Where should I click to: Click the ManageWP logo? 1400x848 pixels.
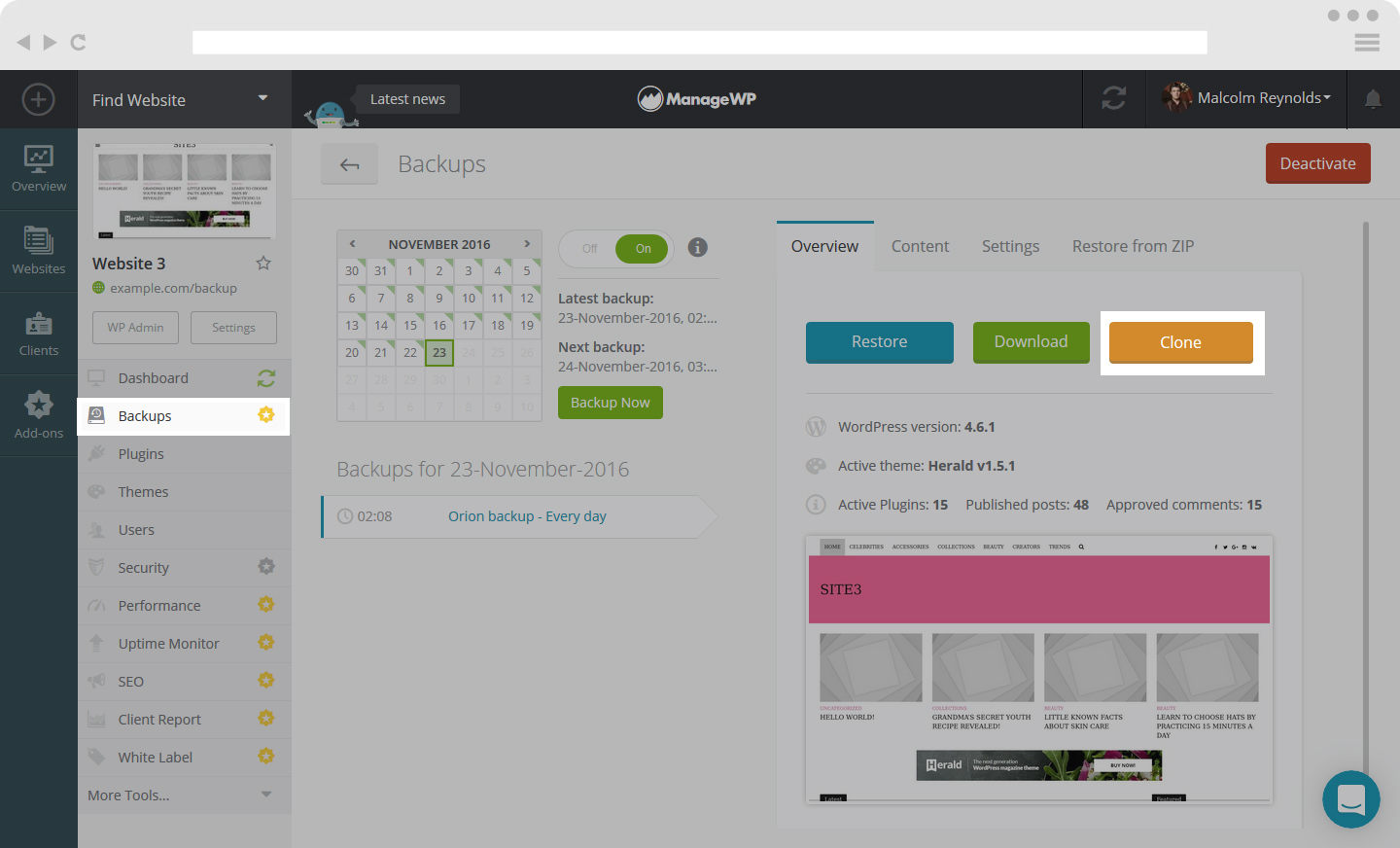pyautogui.click(x=697, y=98)
